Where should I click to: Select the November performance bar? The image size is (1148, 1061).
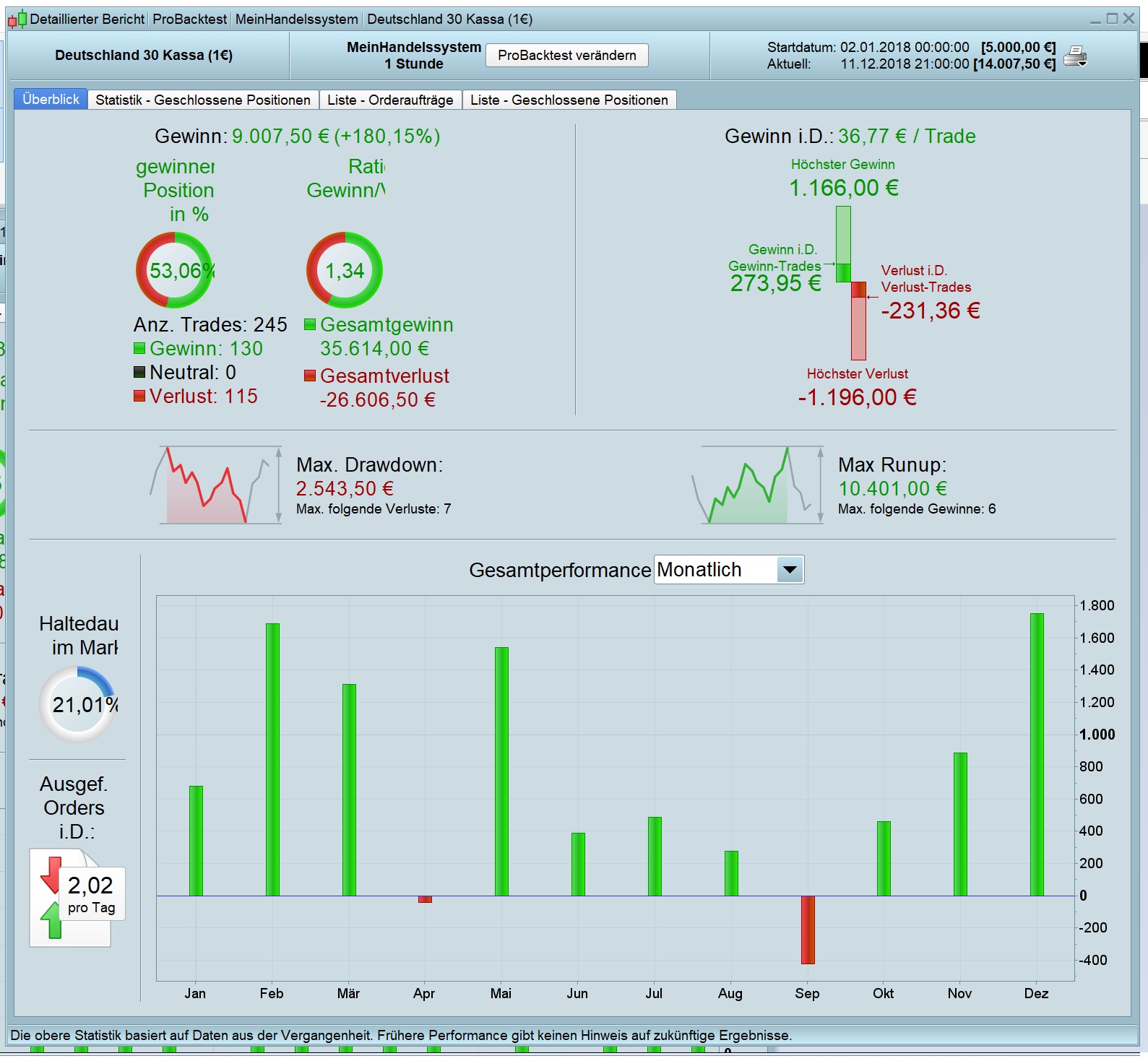[x=960, y=824]
